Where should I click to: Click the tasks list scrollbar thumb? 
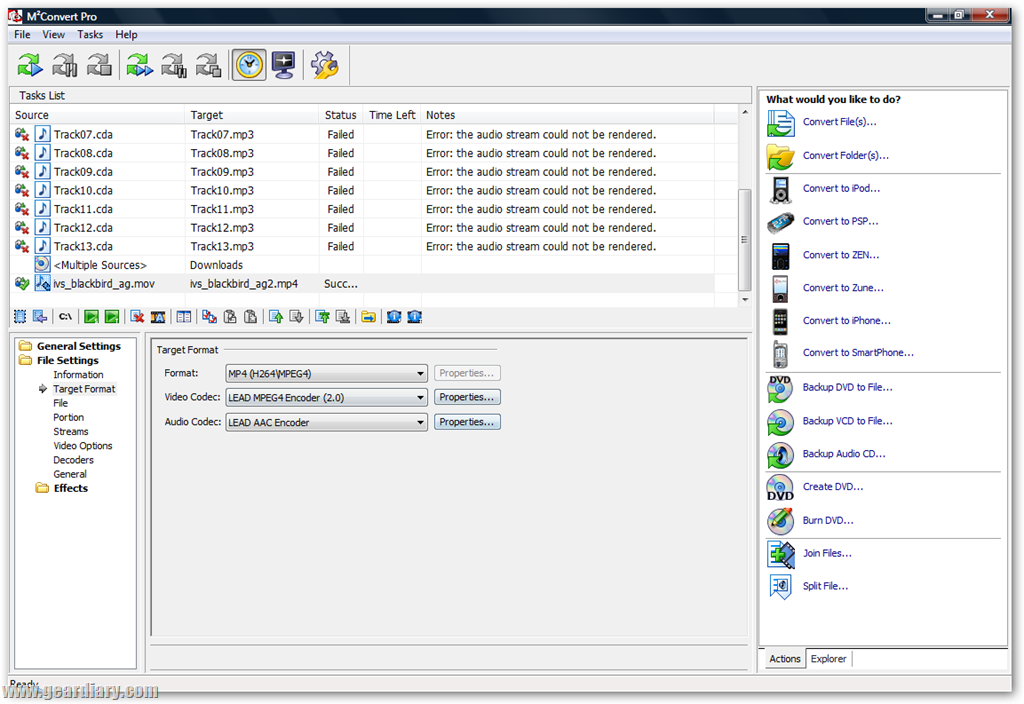coord(744,240)
